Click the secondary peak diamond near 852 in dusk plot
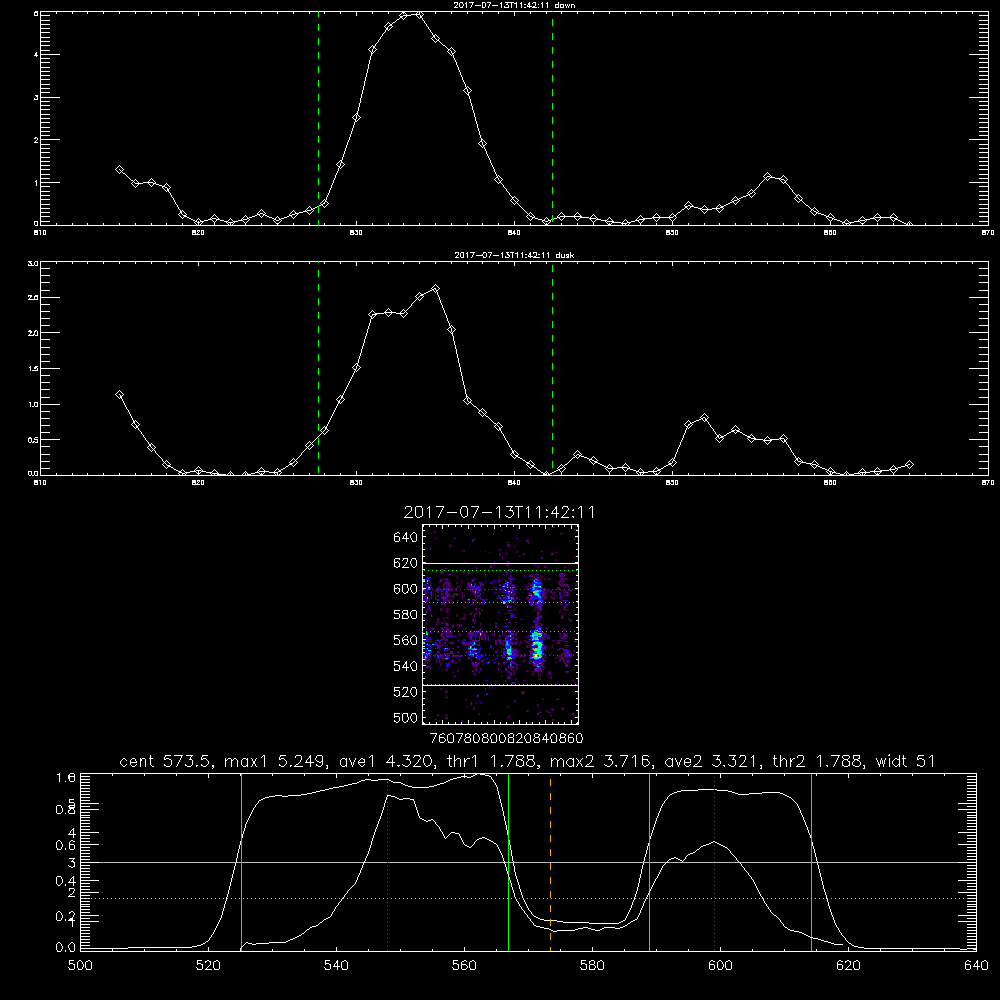Viewport: 1000px width, 1000px height. pyautogui.click(x=704, y=418)
